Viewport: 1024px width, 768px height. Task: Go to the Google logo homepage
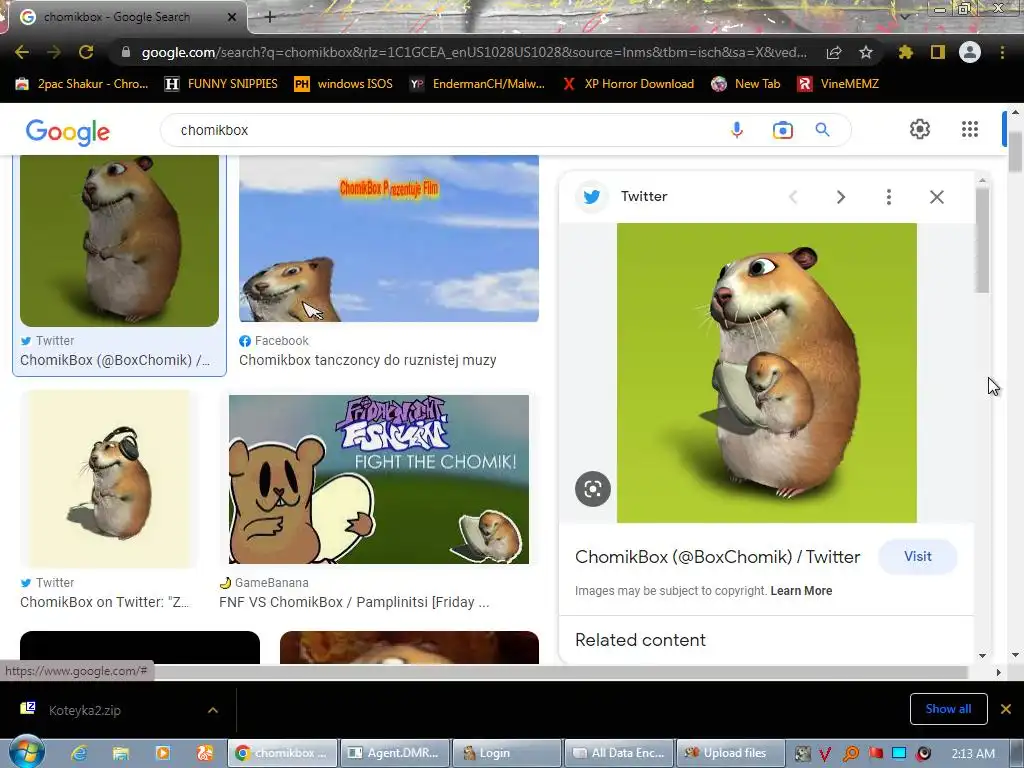click(x=68, y=132)
